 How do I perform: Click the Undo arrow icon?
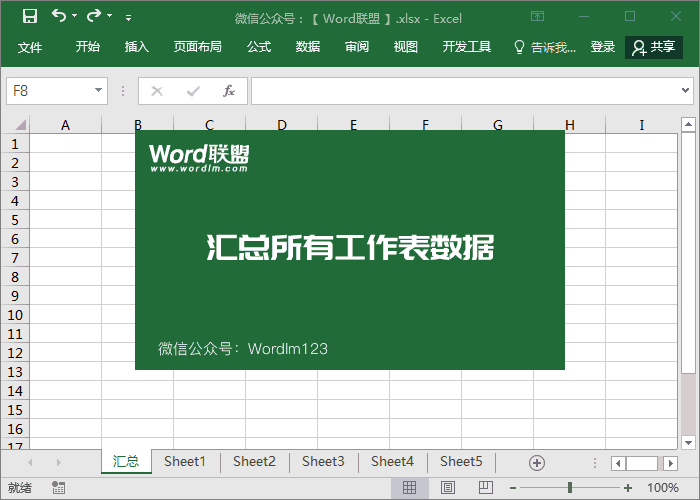tap(59, 16)
